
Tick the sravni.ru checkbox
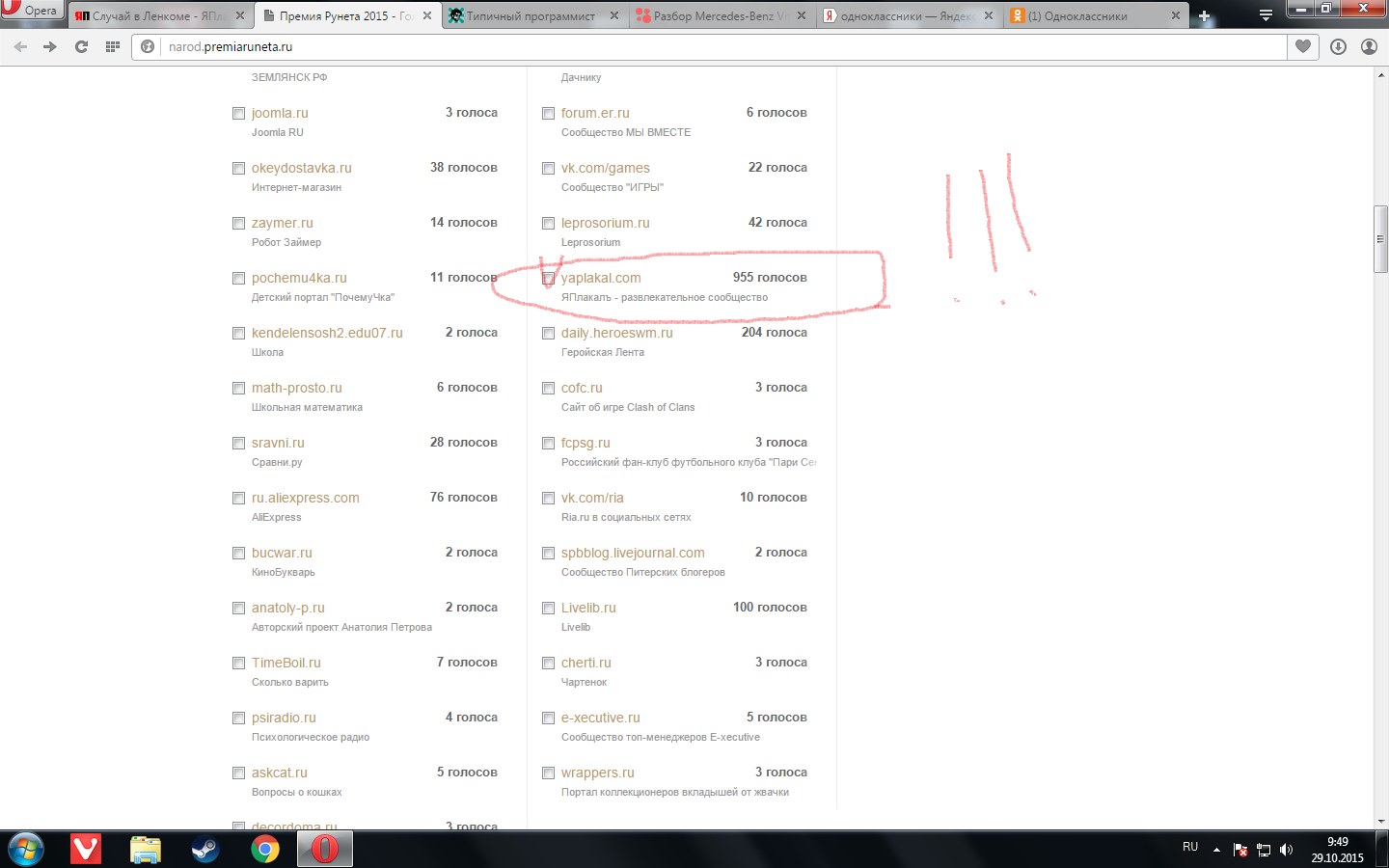click(238, 444)
